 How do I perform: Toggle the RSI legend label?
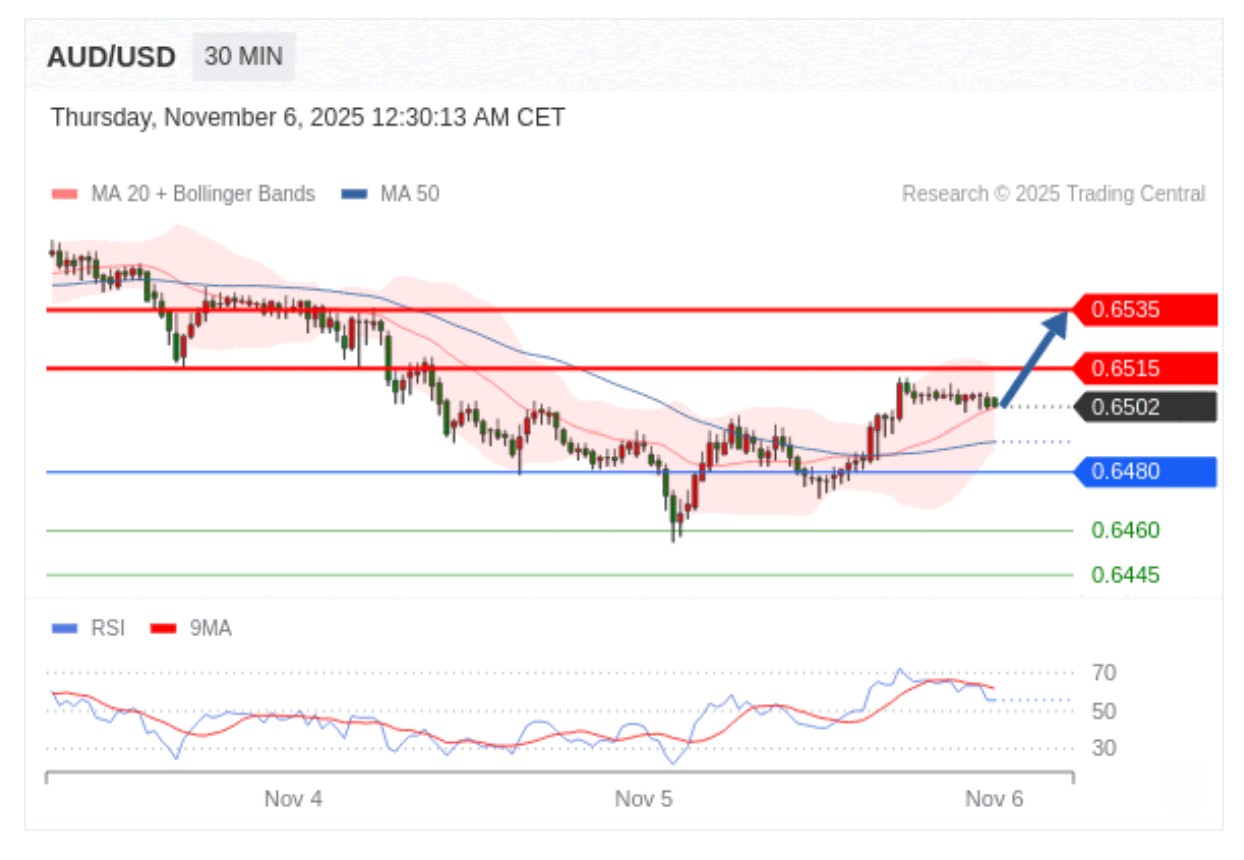coord(108,629)
